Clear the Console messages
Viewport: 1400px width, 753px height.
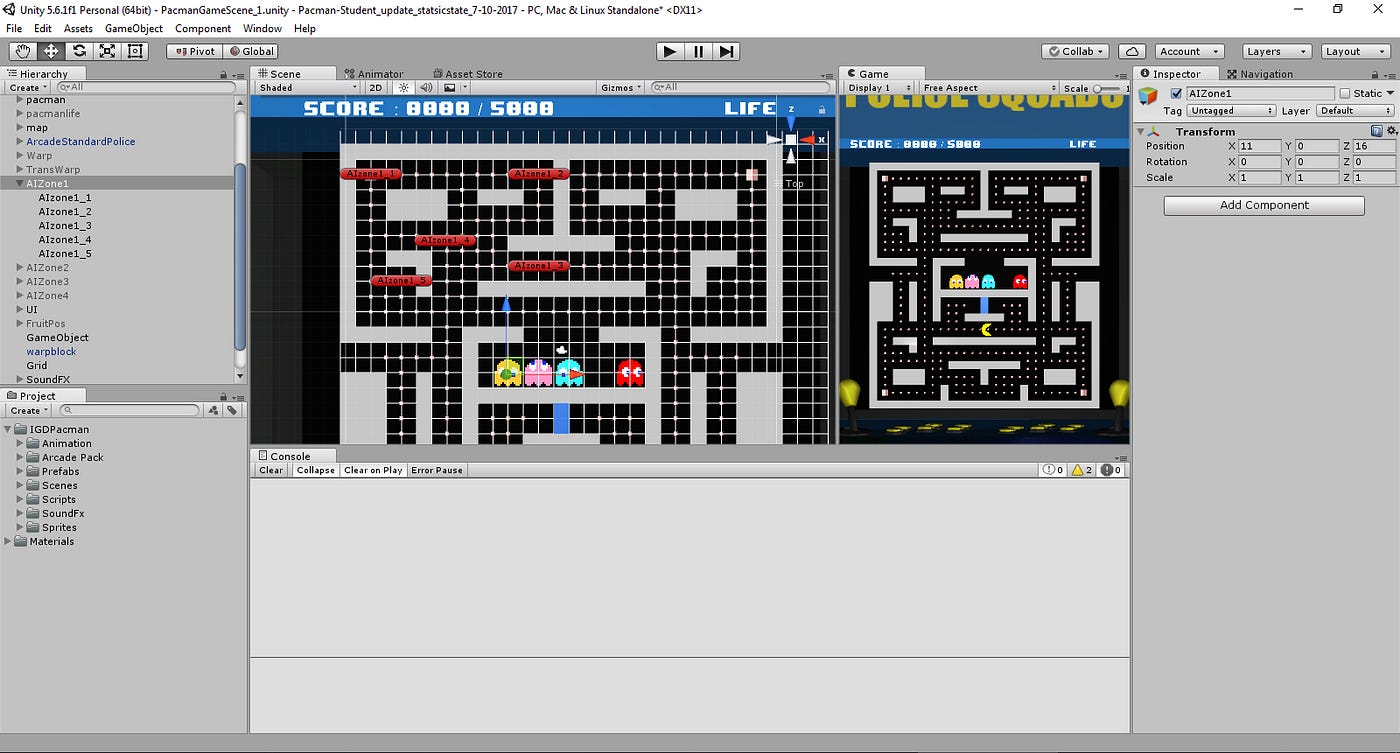pyautogui.click(x=269, y=470)
